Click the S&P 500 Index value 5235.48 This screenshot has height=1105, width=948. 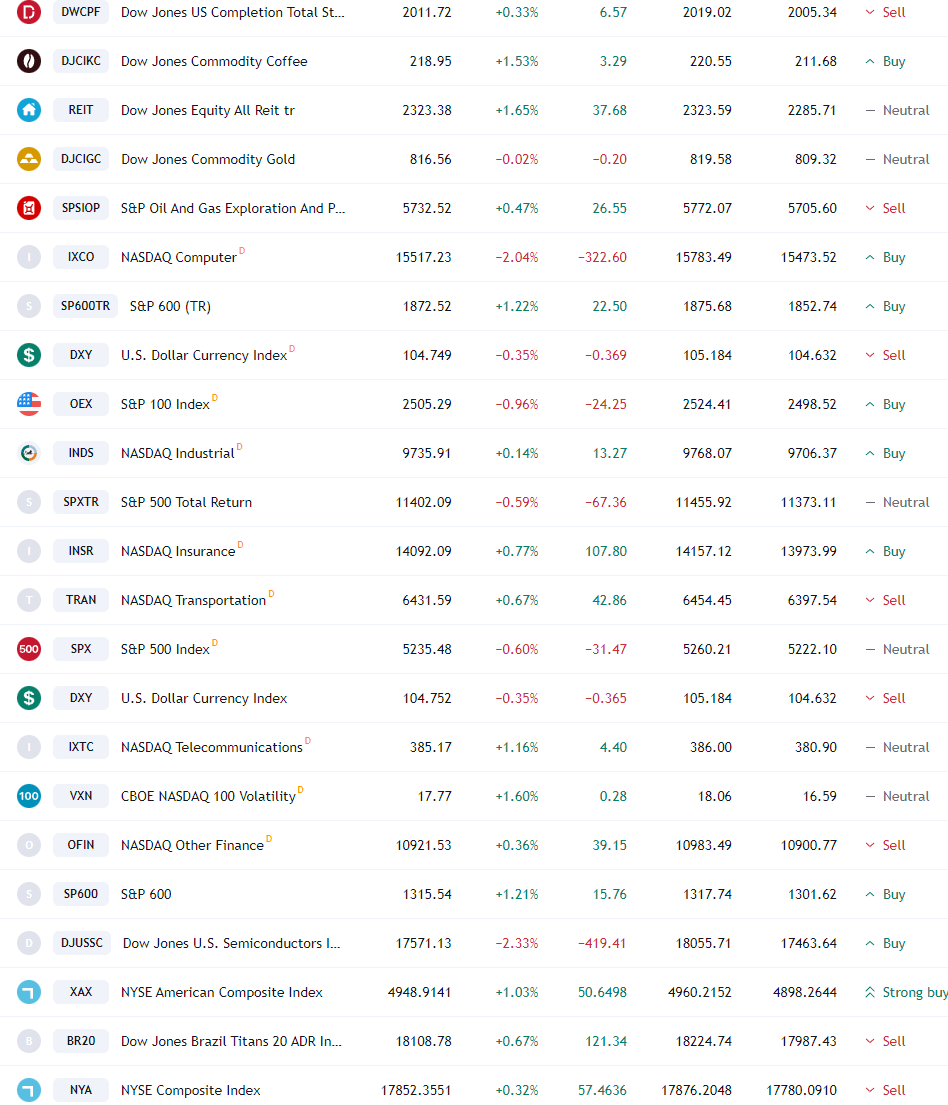[427, 649]
